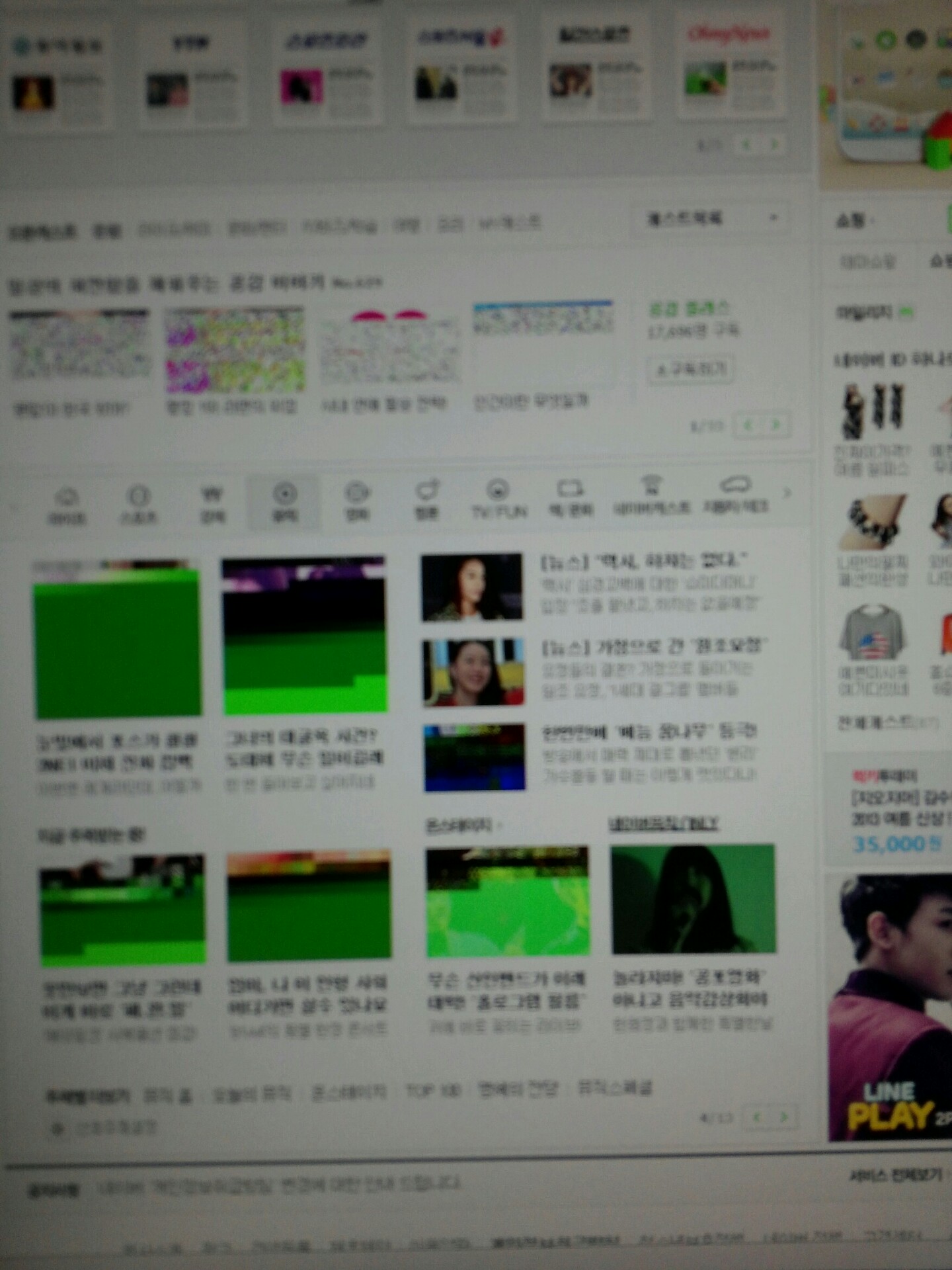Expand the cast list dropdown
The width and height of the screenshot is (952, 1270).
coord(713,218)
